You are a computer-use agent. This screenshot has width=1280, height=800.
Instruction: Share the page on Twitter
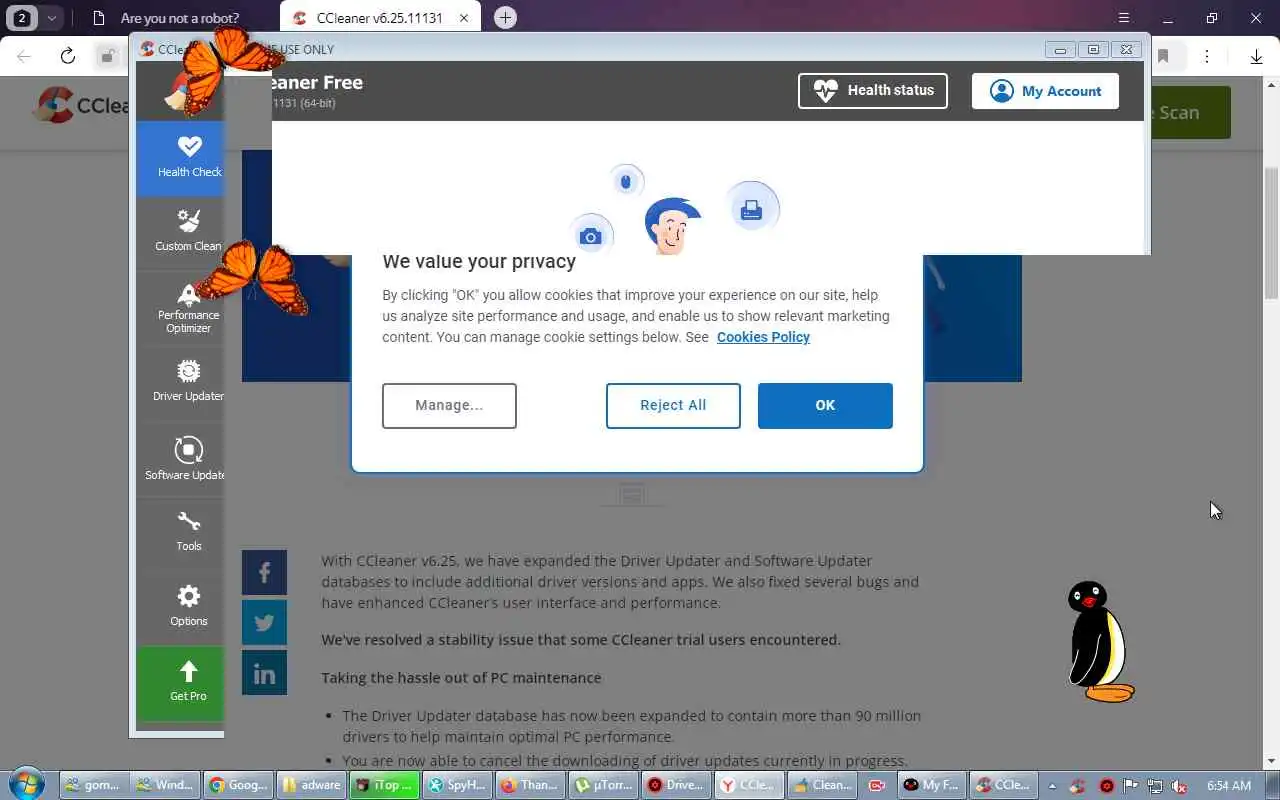[264, 622]
